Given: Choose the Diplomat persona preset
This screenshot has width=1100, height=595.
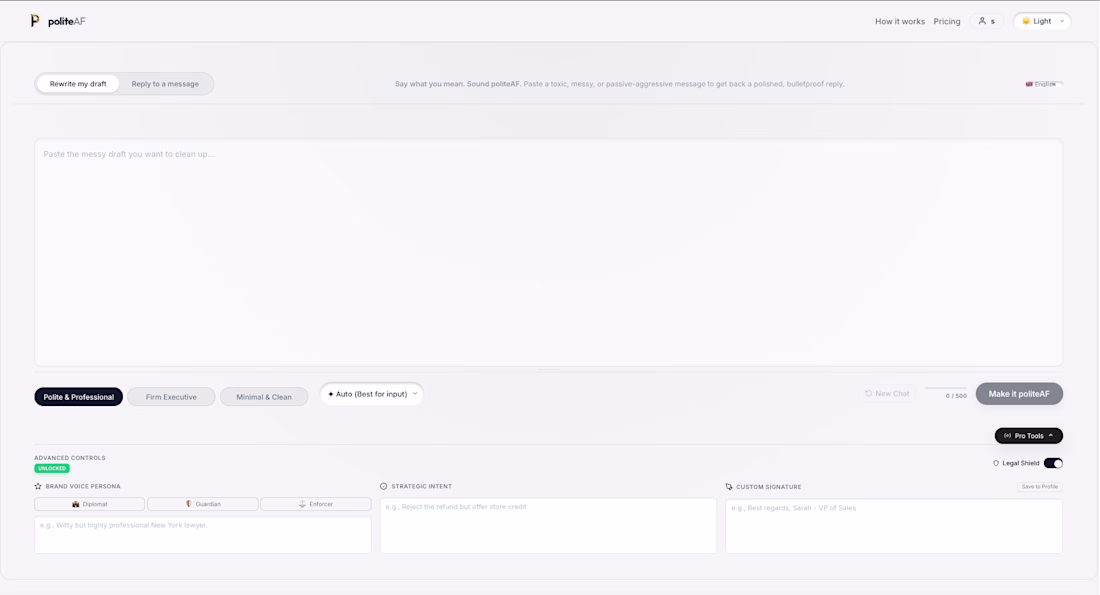Looking at the screenshot, I should (x=90, y=504).
